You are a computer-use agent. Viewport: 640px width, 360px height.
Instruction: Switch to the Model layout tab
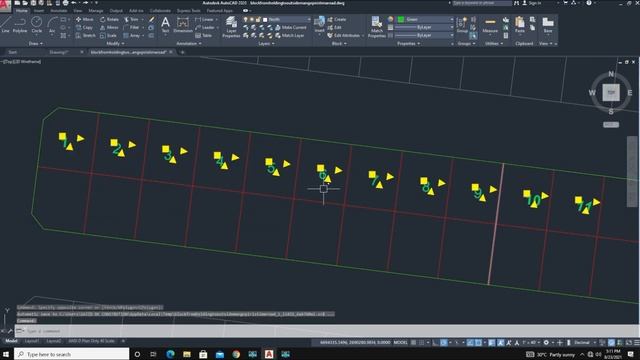coord(11,341)
